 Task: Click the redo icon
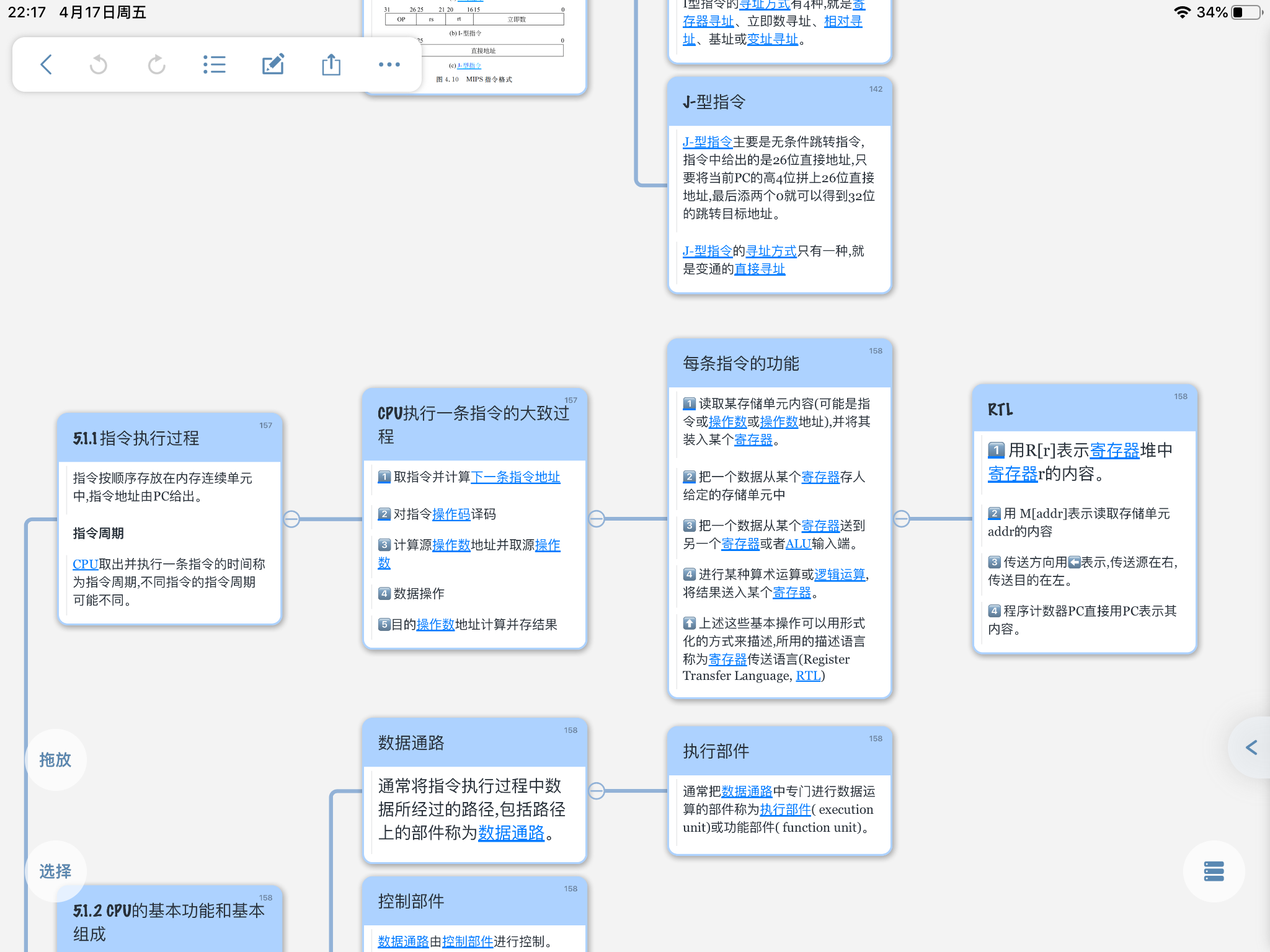point(156,64)
